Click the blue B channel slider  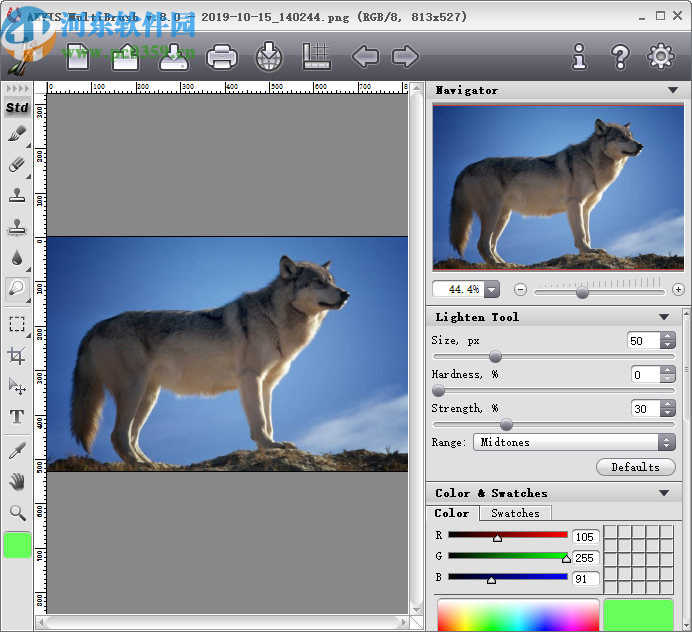click(508, 576)
